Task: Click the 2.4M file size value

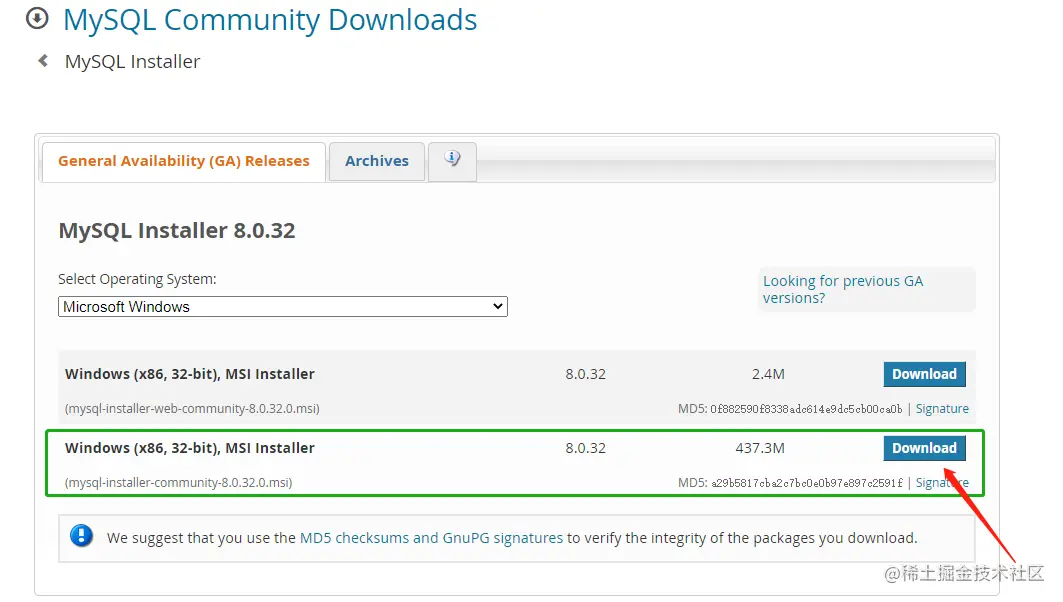Action: [x=768, y=374]
